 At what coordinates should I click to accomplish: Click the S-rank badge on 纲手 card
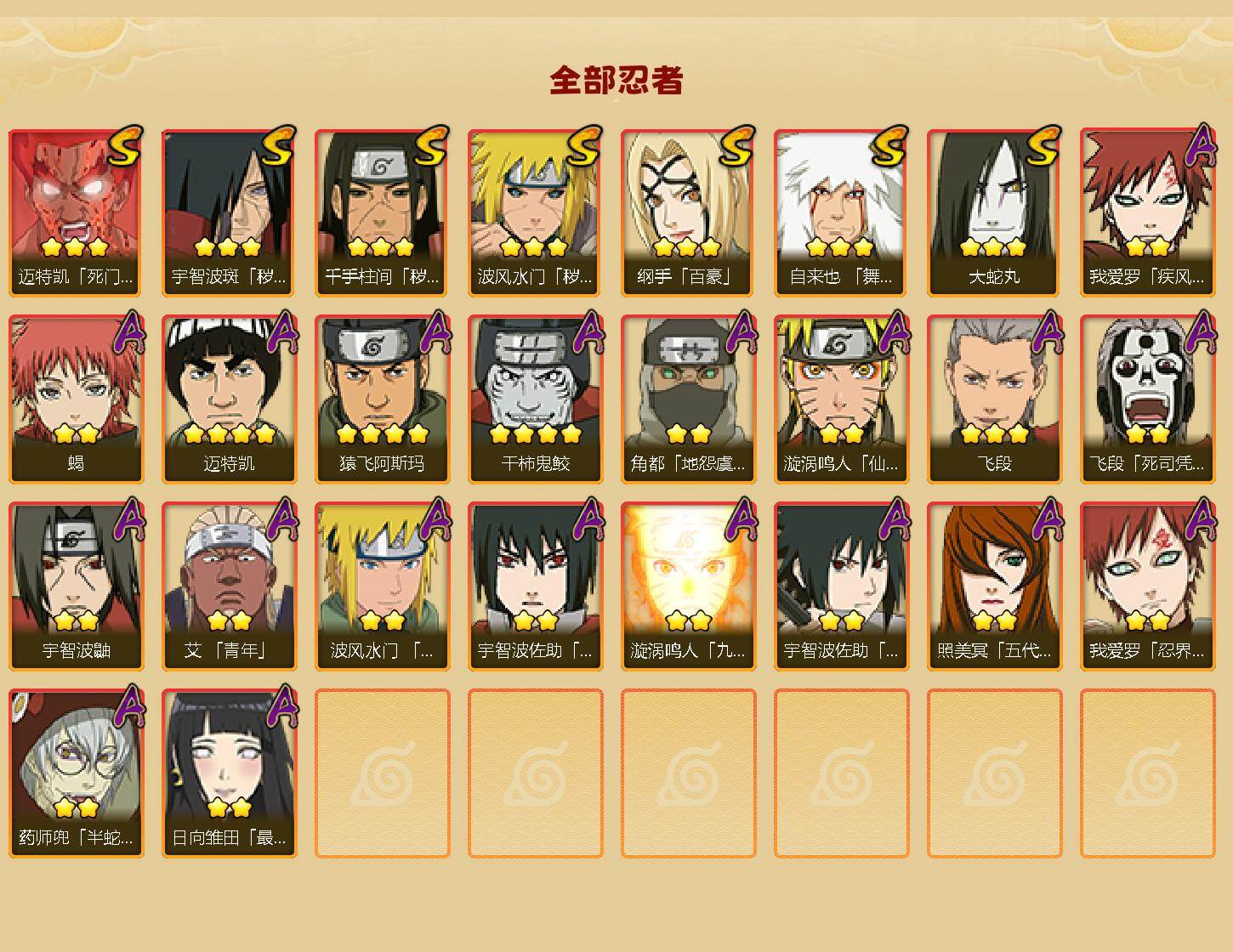pos(737,145)
